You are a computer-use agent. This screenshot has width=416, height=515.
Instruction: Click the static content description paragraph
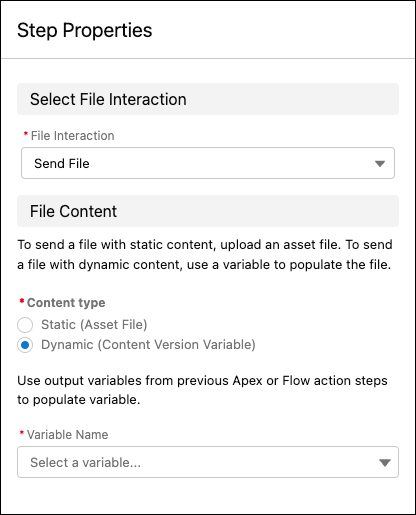pyautogui.click(x=205, y=255)
